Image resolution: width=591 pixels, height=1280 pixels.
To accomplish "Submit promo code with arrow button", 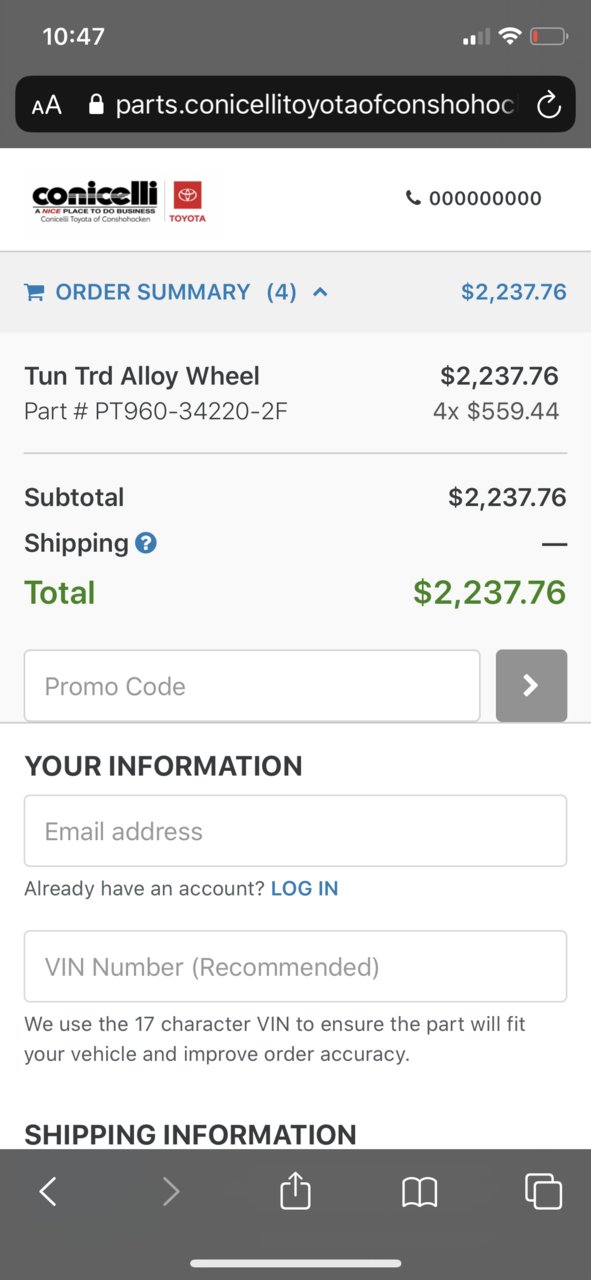I will pyautogui.click(x=531, y=685).
